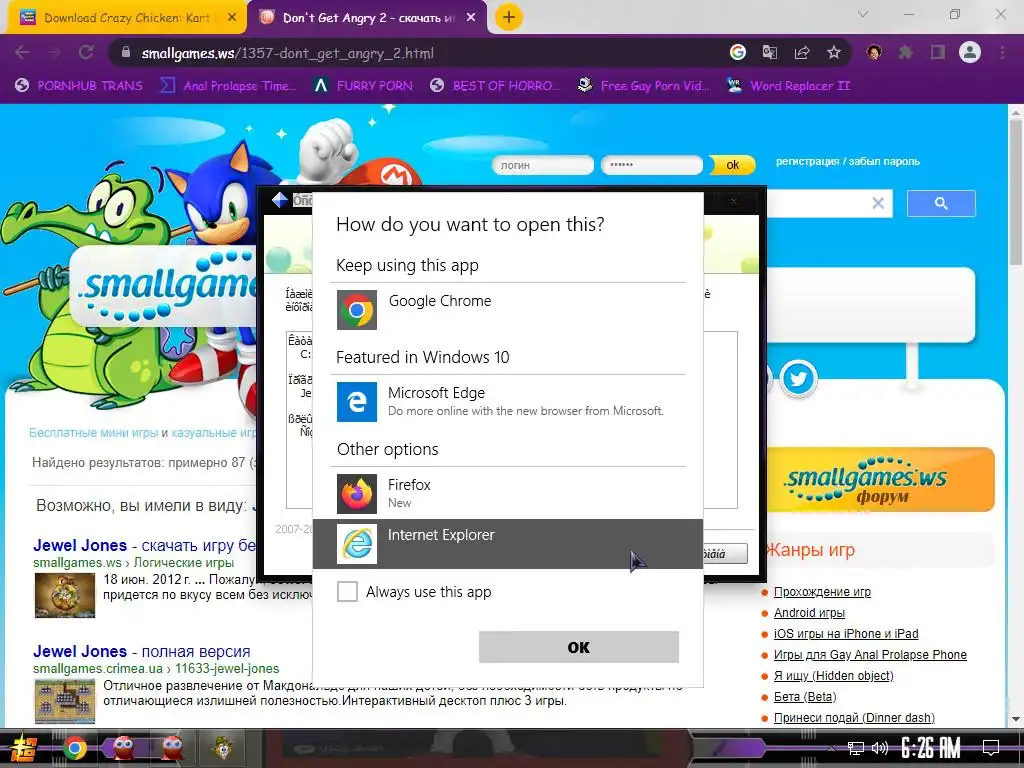
Task: Click the address bar URL
Action: tap(287, 54)
